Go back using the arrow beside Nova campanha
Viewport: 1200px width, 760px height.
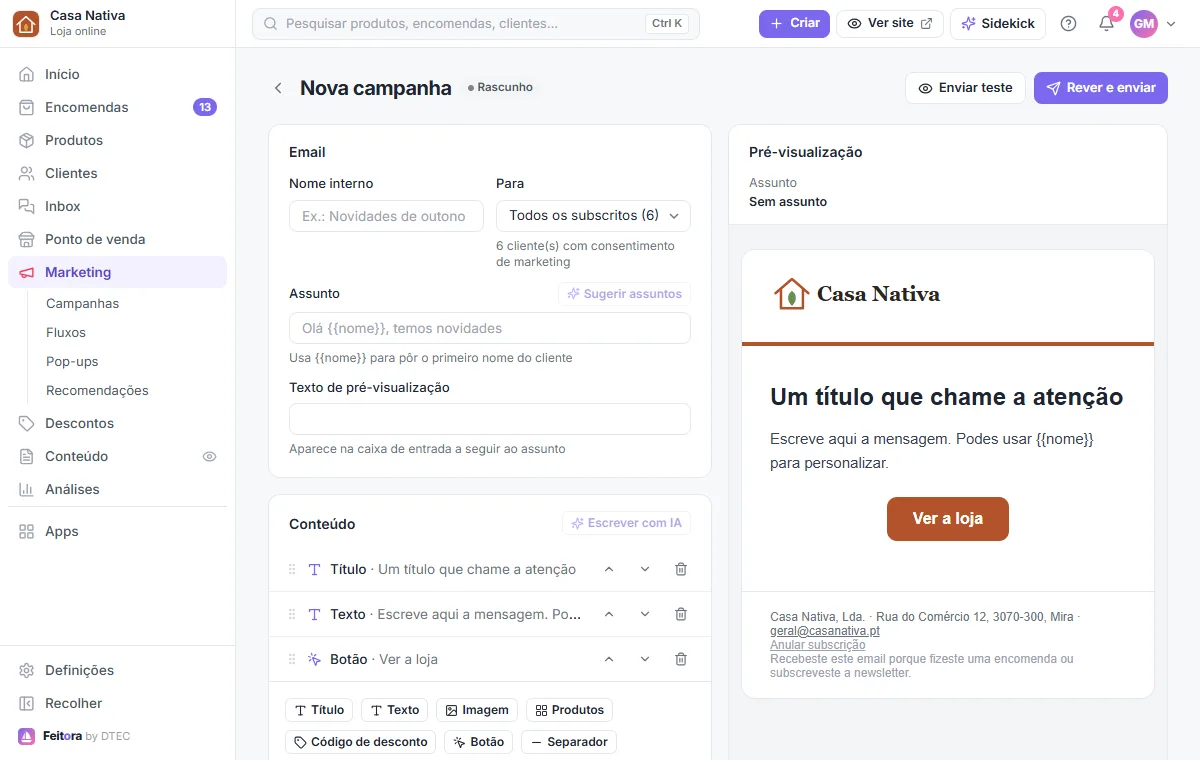[x=278, y=88]
